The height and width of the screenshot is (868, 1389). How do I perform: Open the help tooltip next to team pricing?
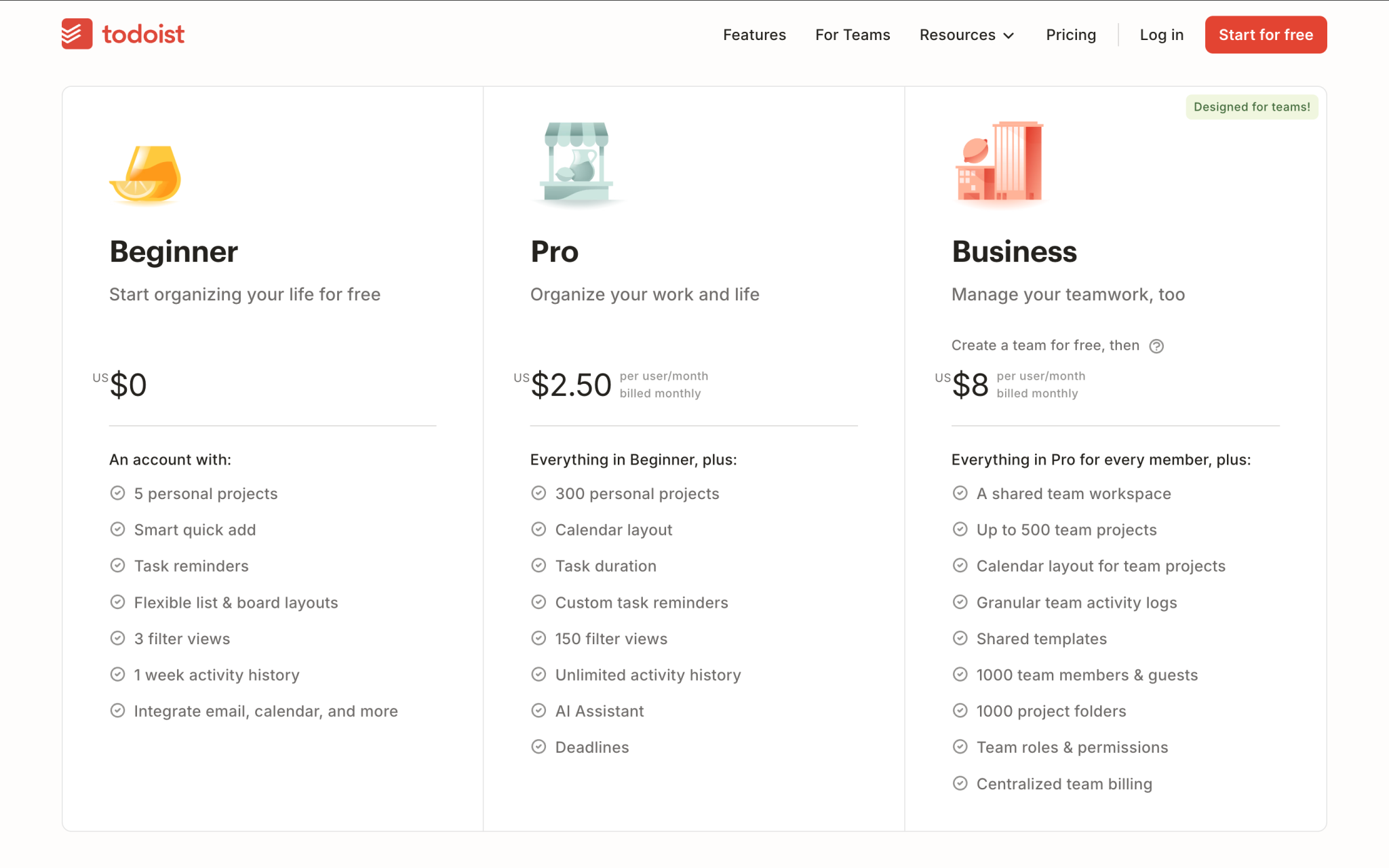tap(1157, 346)
